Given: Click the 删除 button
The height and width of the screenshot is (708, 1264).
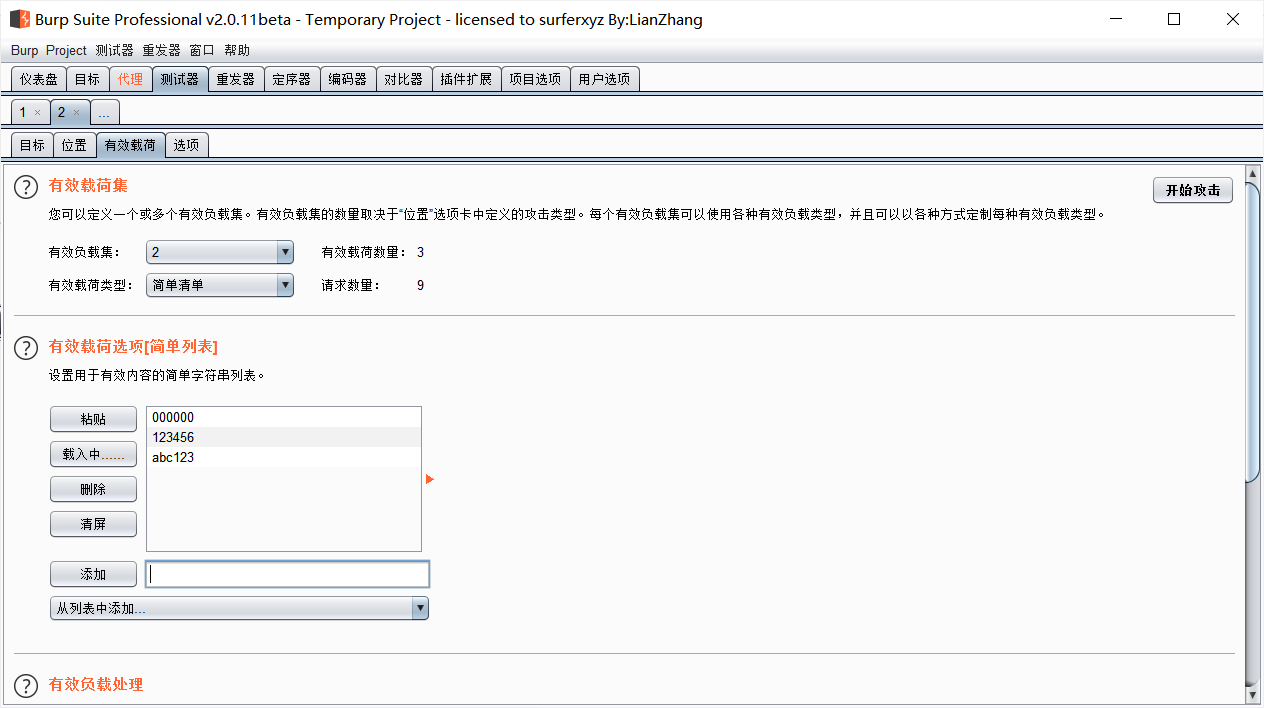Looking at the screenshot, I should (x=93, y=489).
